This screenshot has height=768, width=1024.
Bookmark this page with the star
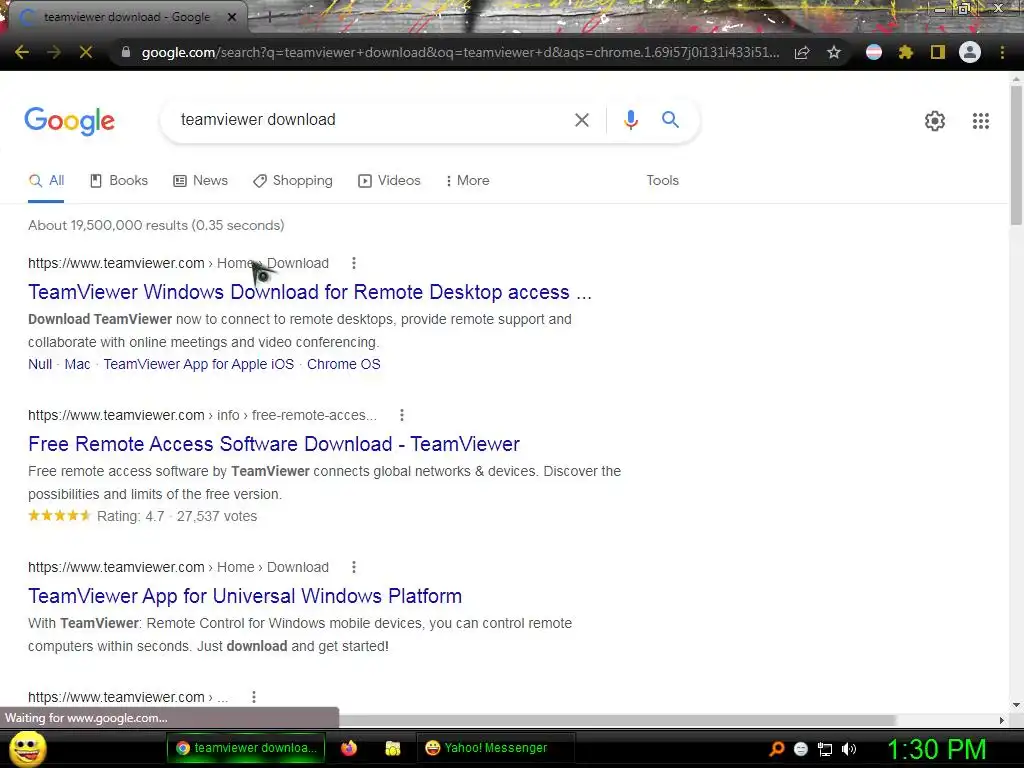tap(834, 52)
